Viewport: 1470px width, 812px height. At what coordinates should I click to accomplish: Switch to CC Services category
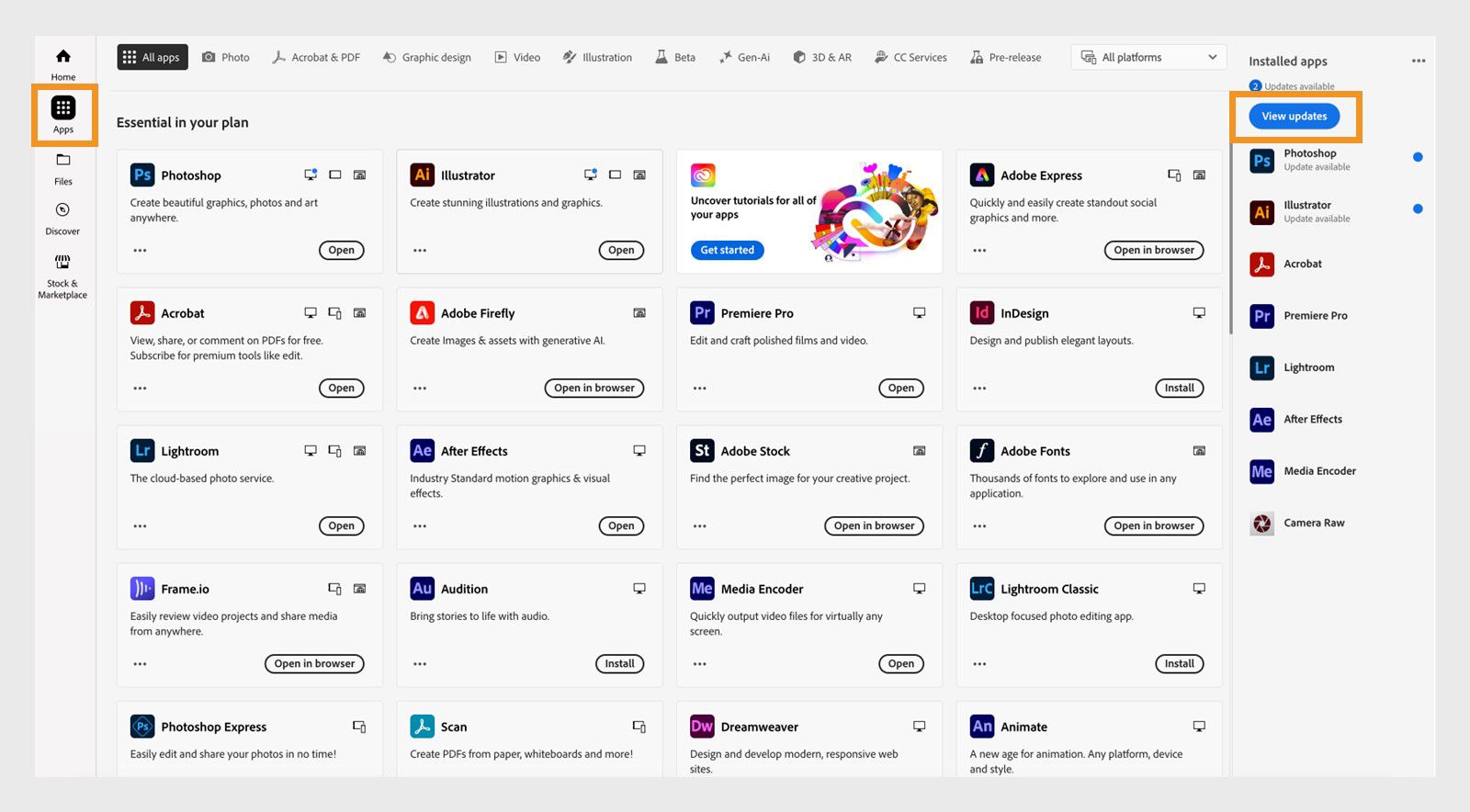(910, 57)
